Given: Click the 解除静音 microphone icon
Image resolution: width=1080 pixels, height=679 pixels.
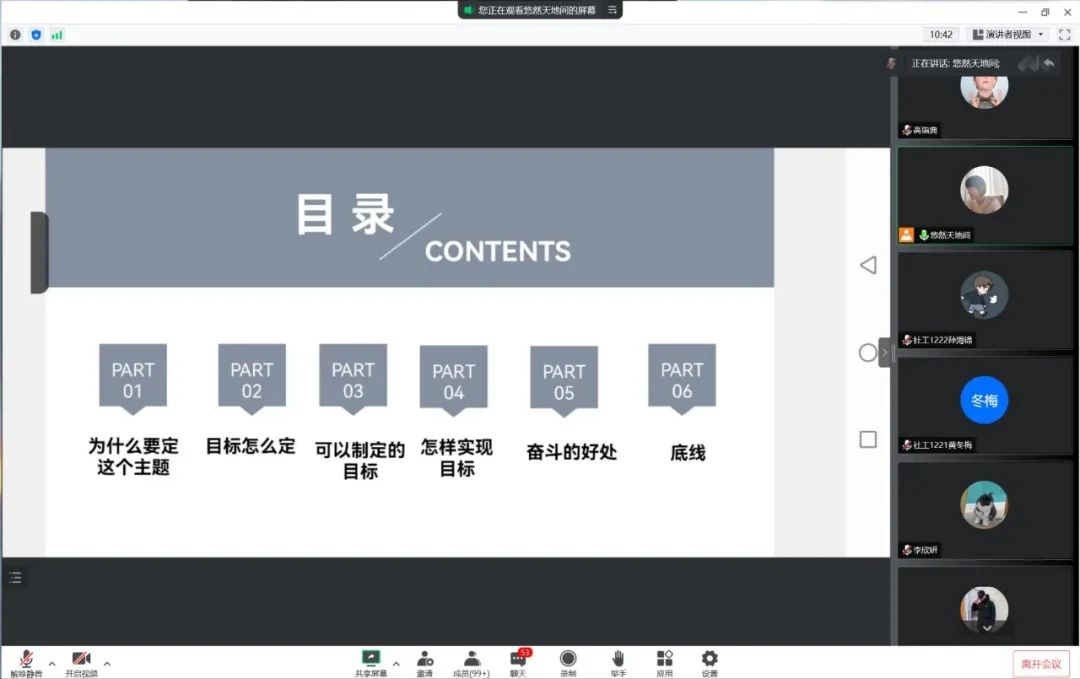Looking at the screenshot, I should 26,659.
